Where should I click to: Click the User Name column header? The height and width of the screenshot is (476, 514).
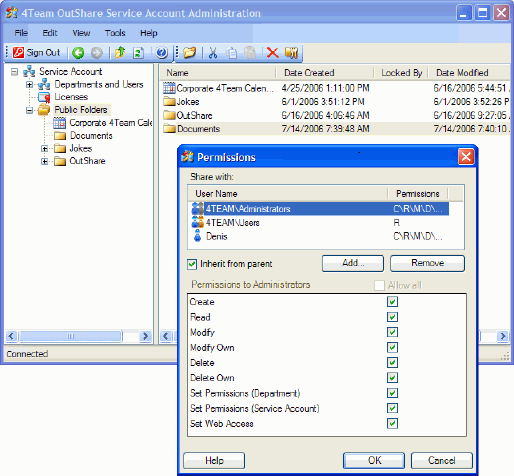click(288, 194)
